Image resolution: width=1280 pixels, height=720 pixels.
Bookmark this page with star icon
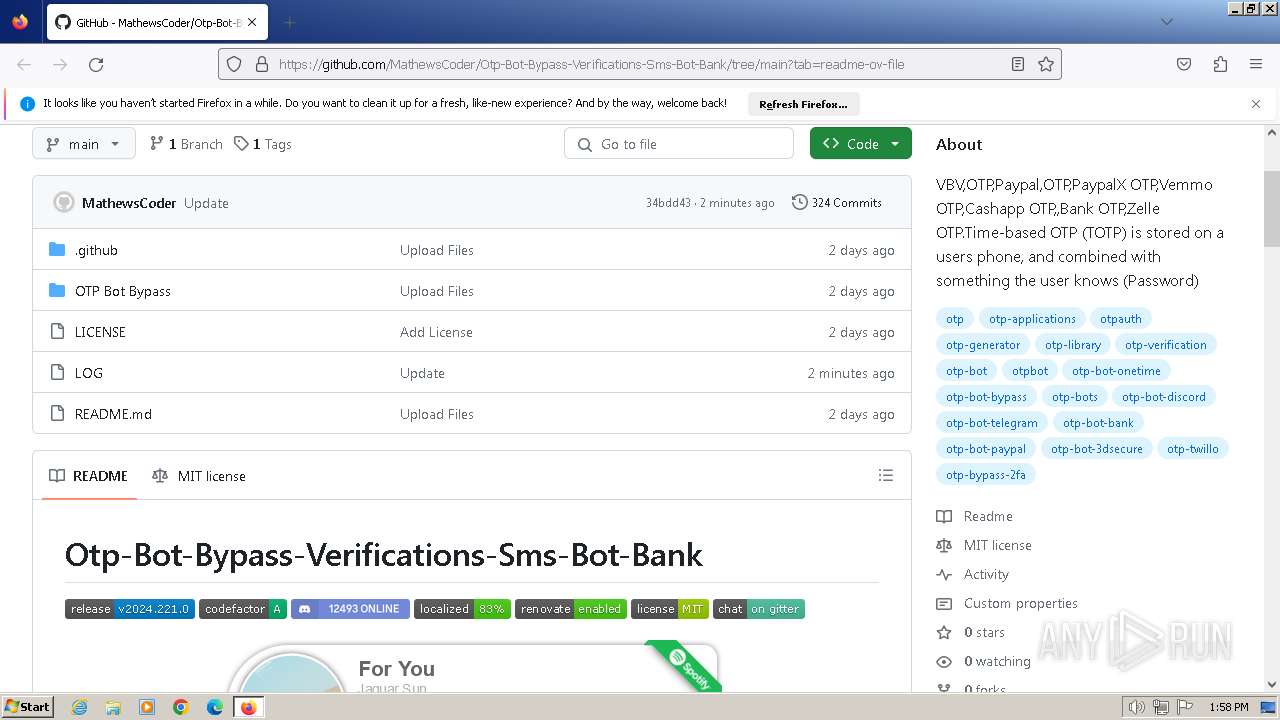tap(1046, 64)
